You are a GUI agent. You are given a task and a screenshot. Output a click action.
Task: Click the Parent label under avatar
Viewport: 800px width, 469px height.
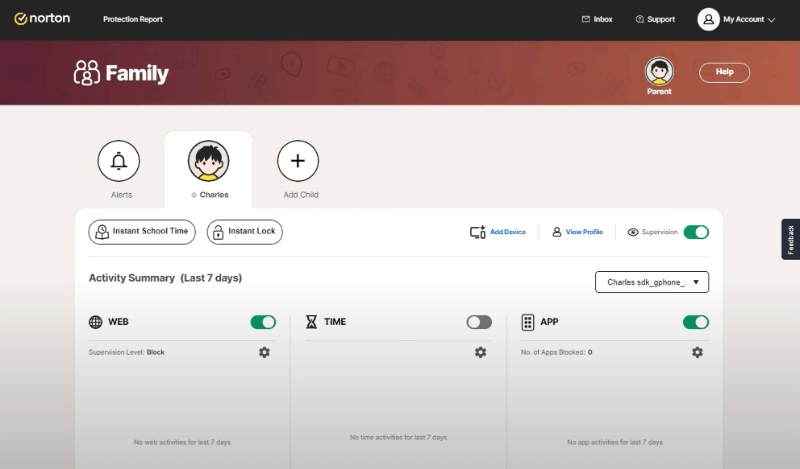tap(659, 92)
